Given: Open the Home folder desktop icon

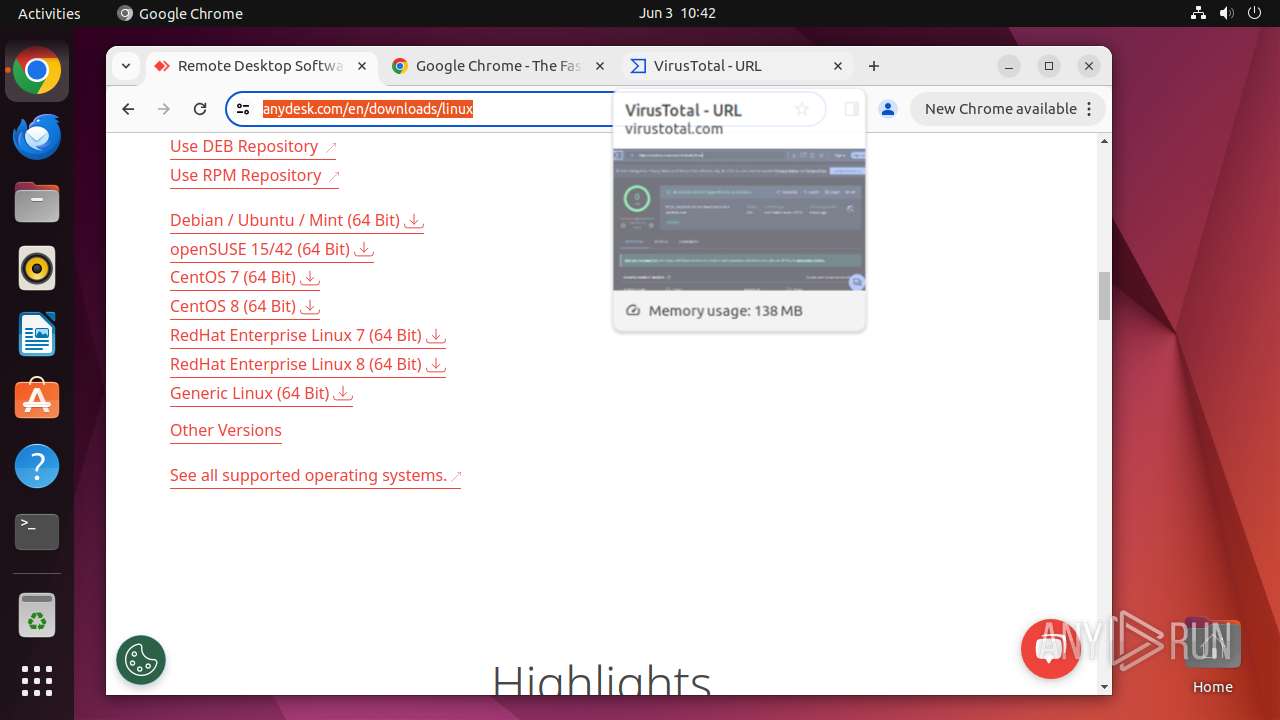Looking at the screenshot, I should point(1212,656).
